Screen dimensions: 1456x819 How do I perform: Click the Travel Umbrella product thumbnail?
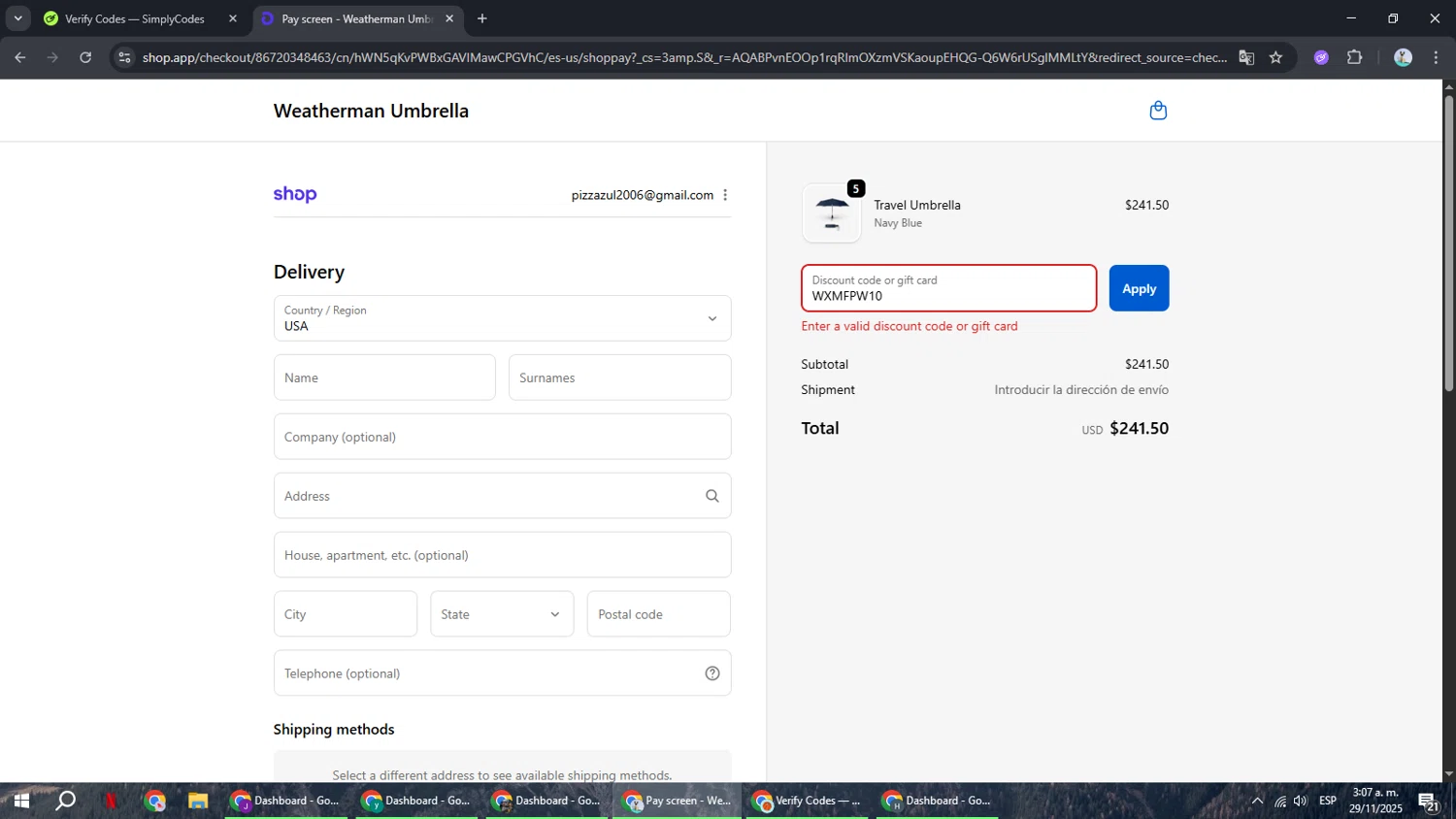point(832,213)
